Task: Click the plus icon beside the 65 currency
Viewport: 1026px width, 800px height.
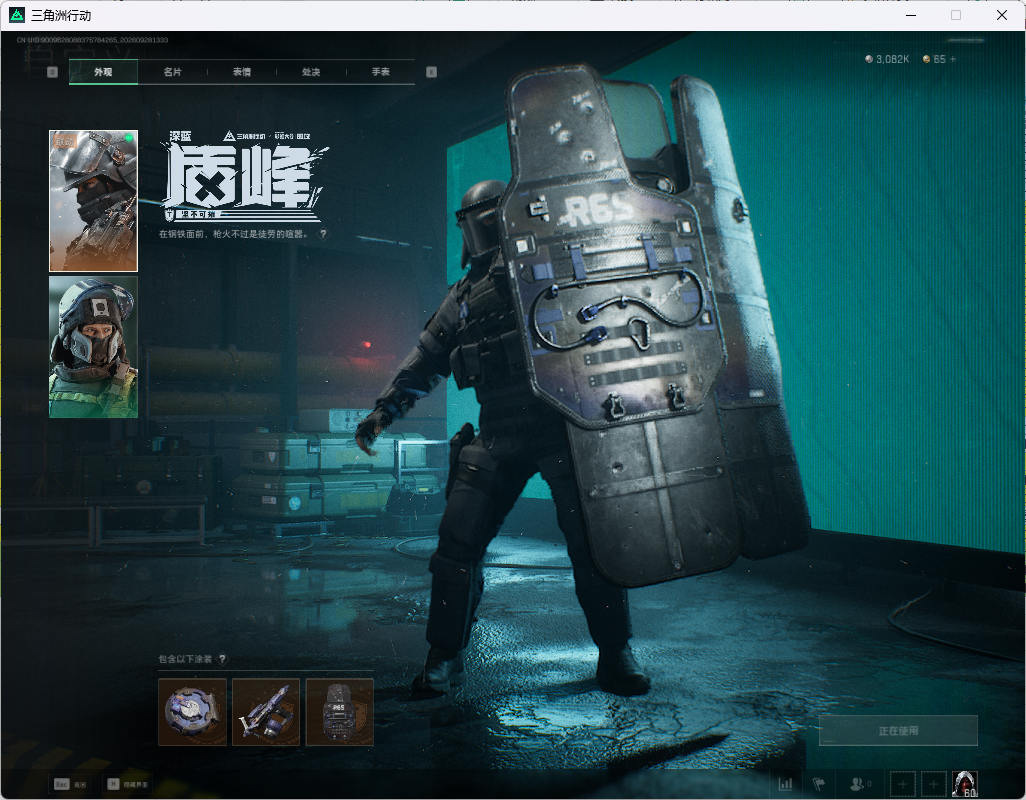Action: tap(953, 59)
